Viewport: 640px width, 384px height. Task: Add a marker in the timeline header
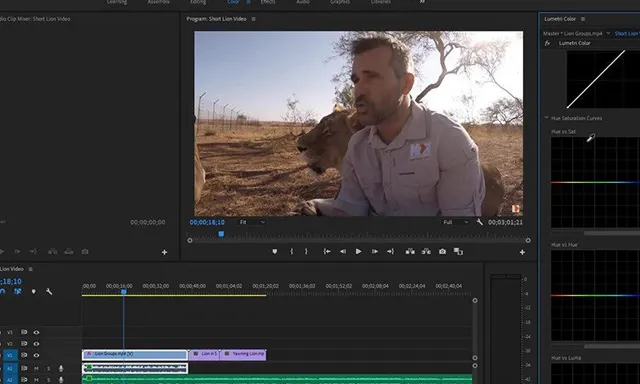[x=33, y=291]
